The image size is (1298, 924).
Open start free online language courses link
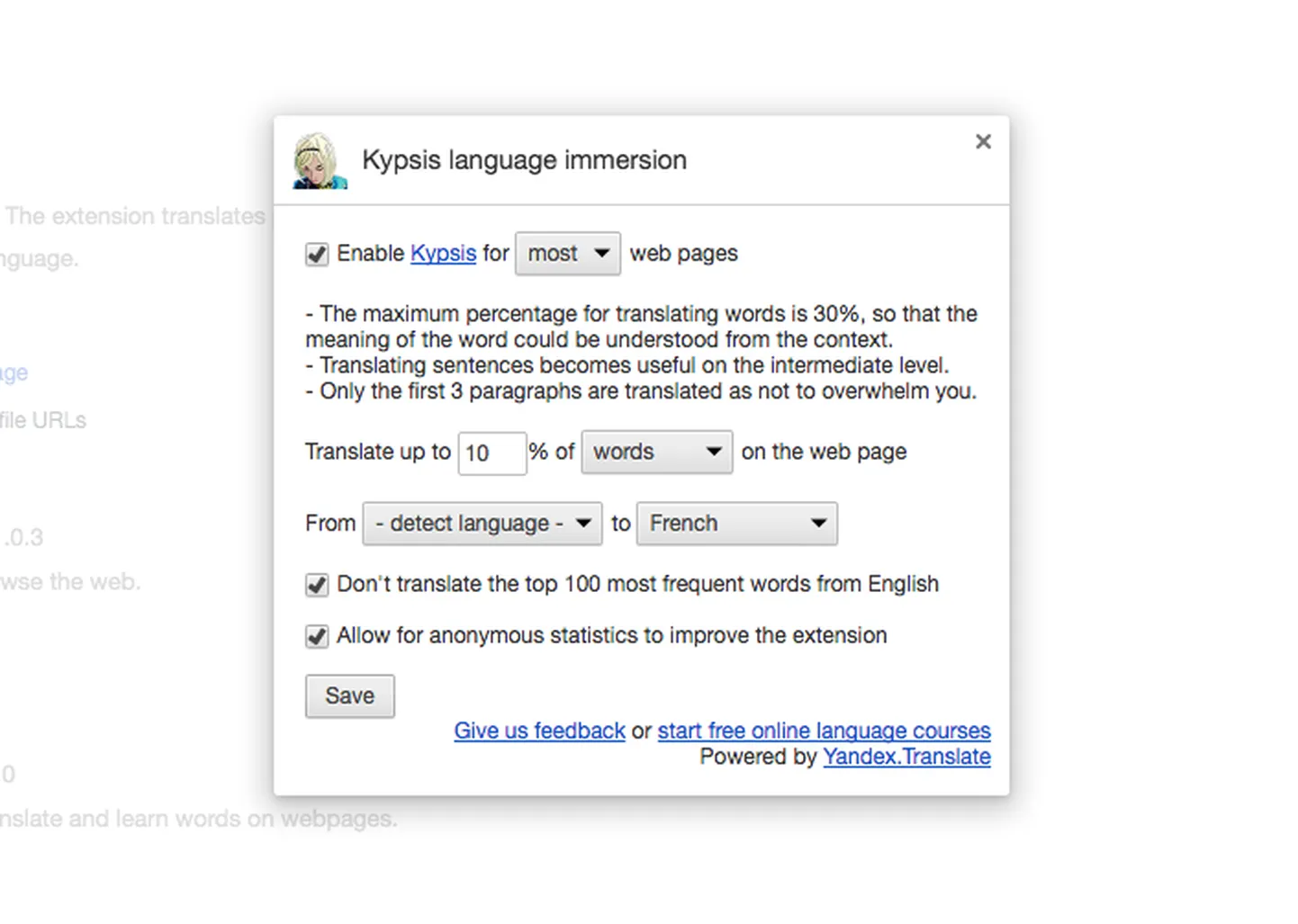(x=824, y=731)
